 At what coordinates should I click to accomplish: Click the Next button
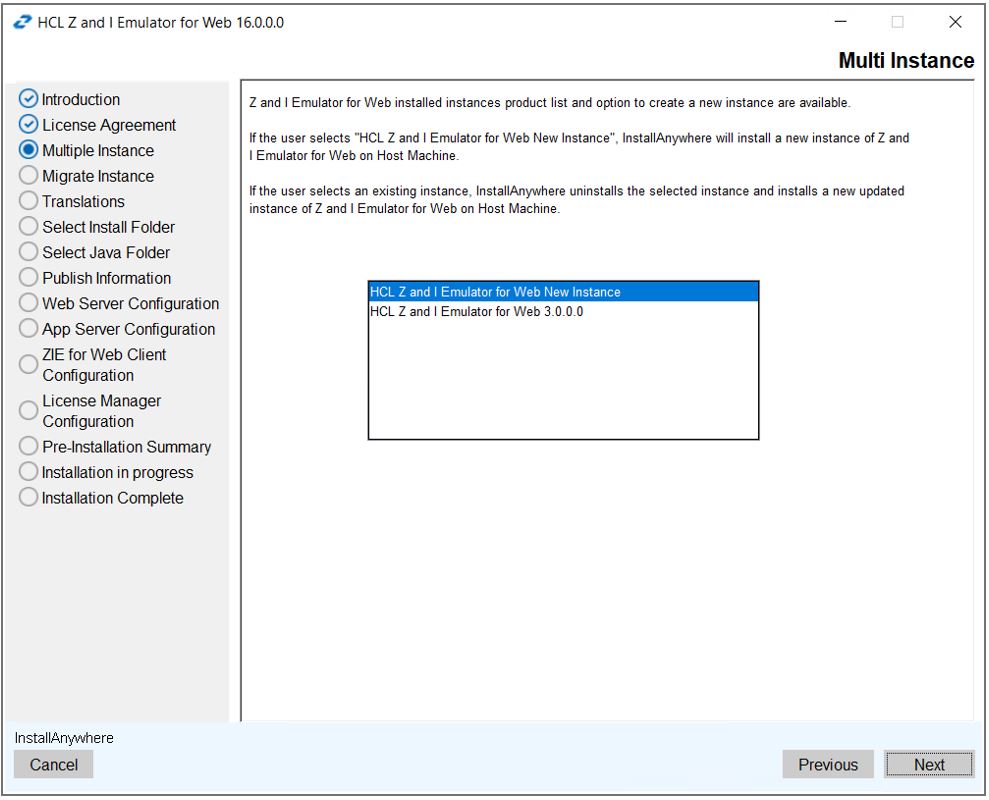pos(928,764)
